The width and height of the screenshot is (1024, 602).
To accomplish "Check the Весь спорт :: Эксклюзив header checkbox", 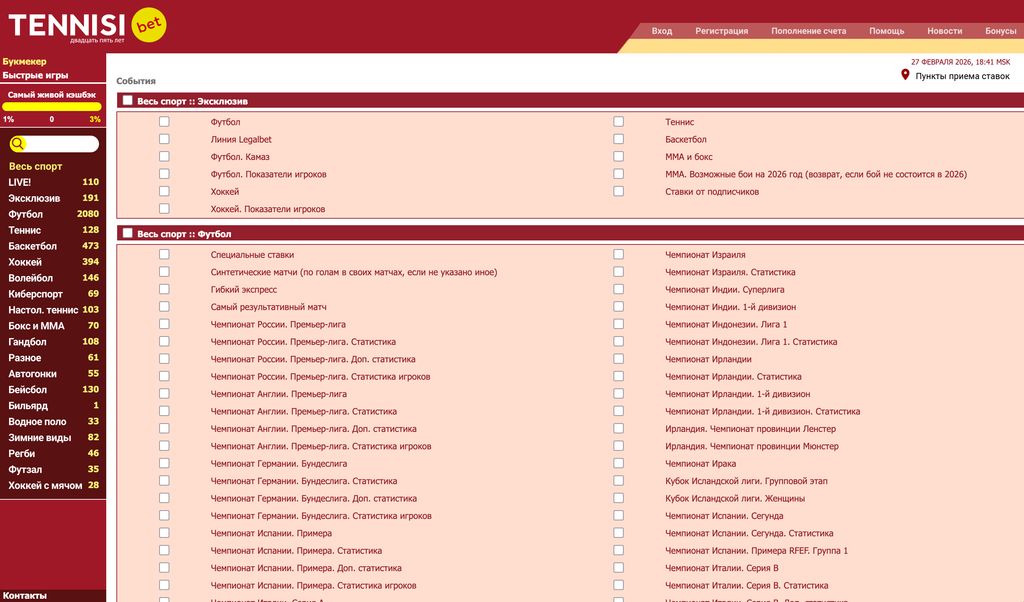I will point(127,101).
